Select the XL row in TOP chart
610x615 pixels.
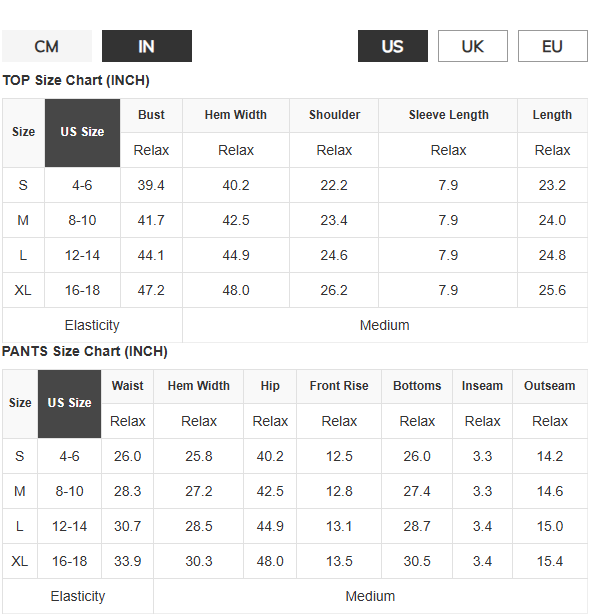point(295,290)
